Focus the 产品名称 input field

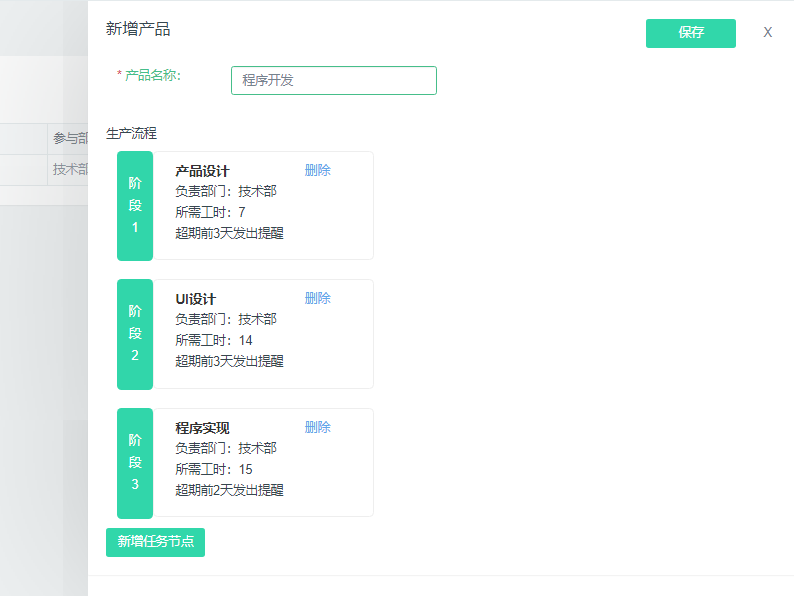pyautogui.click(x=333, y=81)
